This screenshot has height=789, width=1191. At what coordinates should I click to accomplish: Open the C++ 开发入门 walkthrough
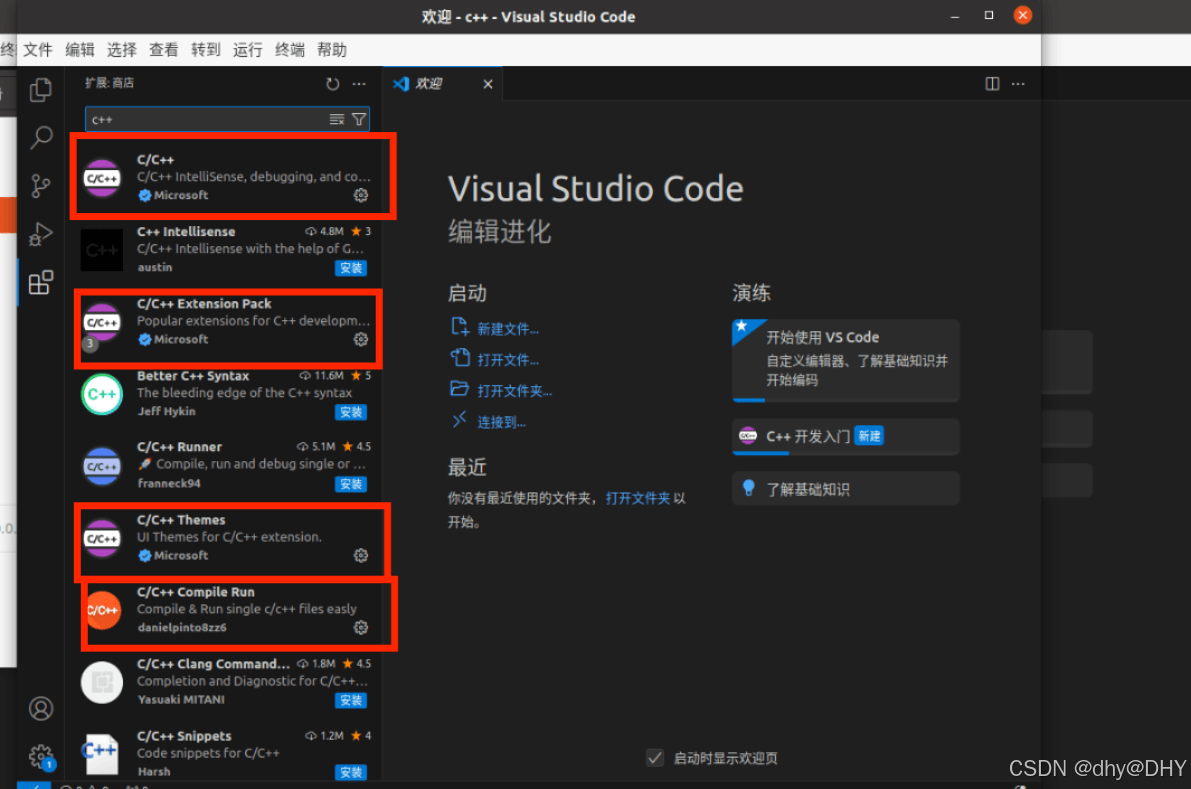[845, 437]
